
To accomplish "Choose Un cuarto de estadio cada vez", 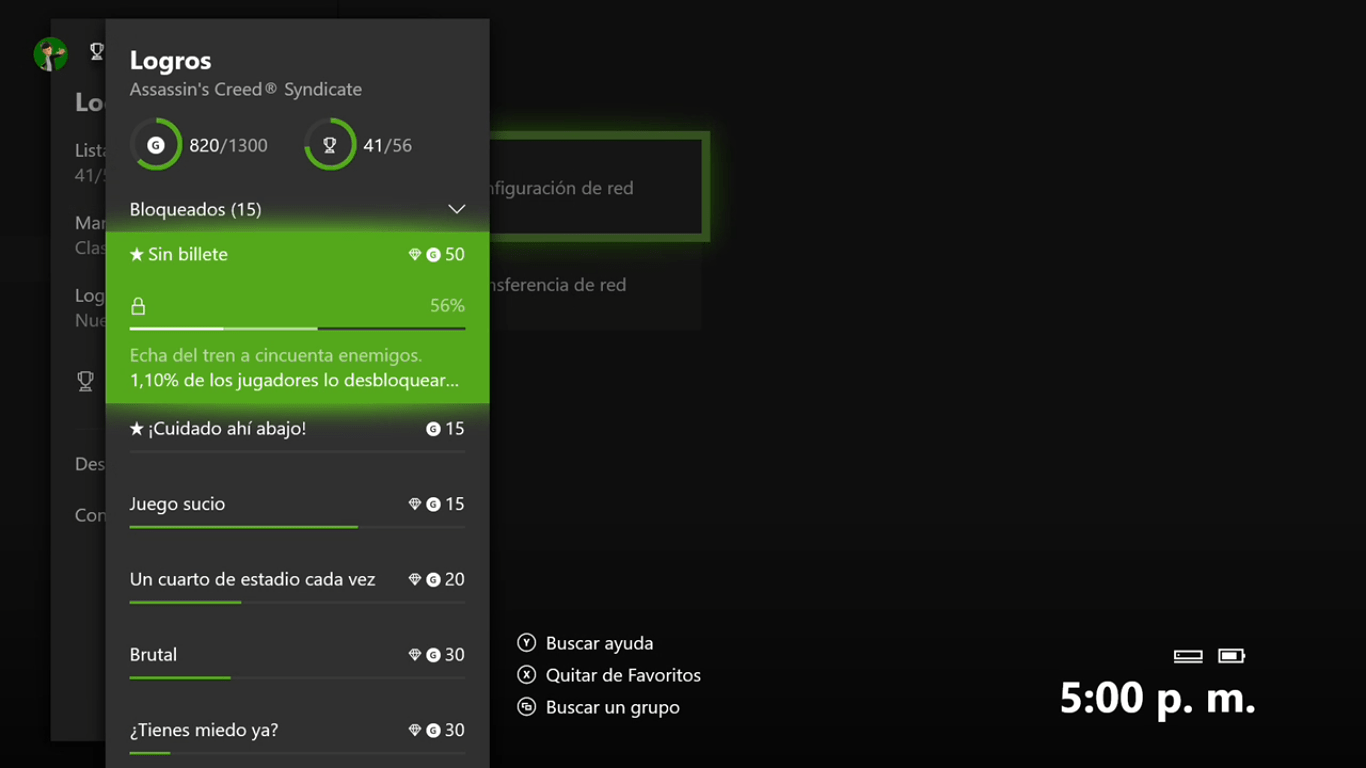I will tap(252, 580).
